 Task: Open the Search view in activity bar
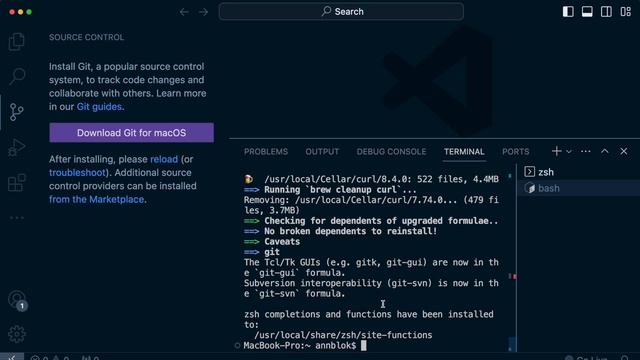tap(17, 76)
